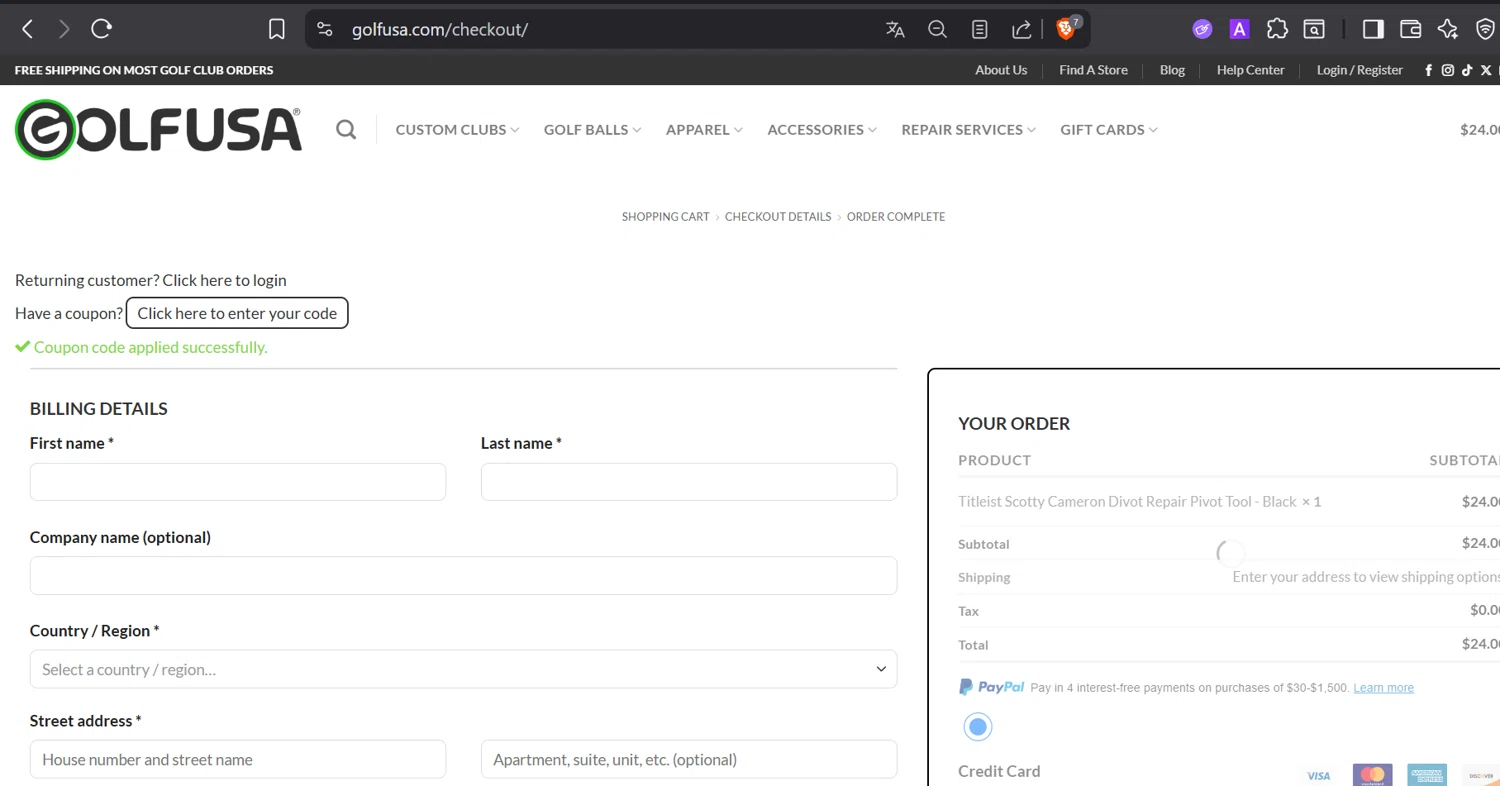Click the address bar URL
Screen dimensions: 1500x786
coord(440,29)
